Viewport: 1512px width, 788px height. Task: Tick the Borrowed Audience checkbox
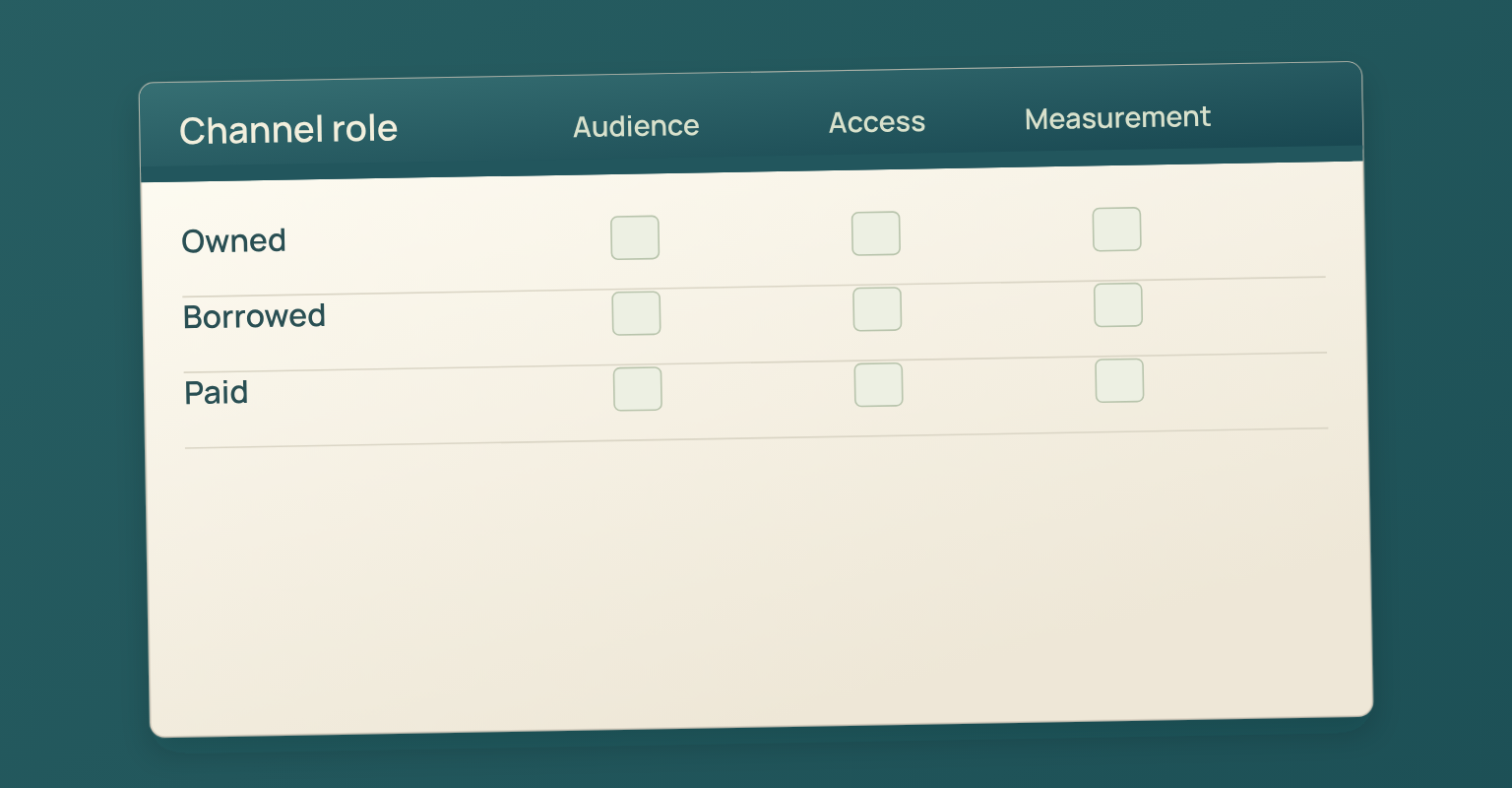coord(636,313)
